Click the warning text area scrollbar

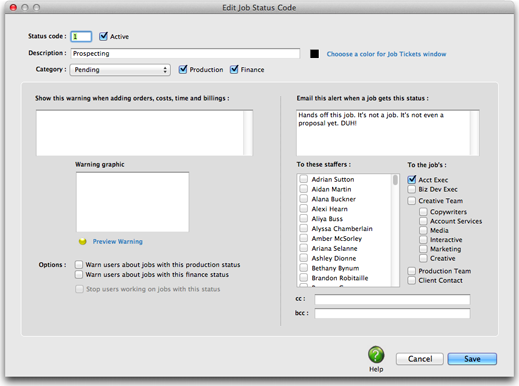point(248,133)
